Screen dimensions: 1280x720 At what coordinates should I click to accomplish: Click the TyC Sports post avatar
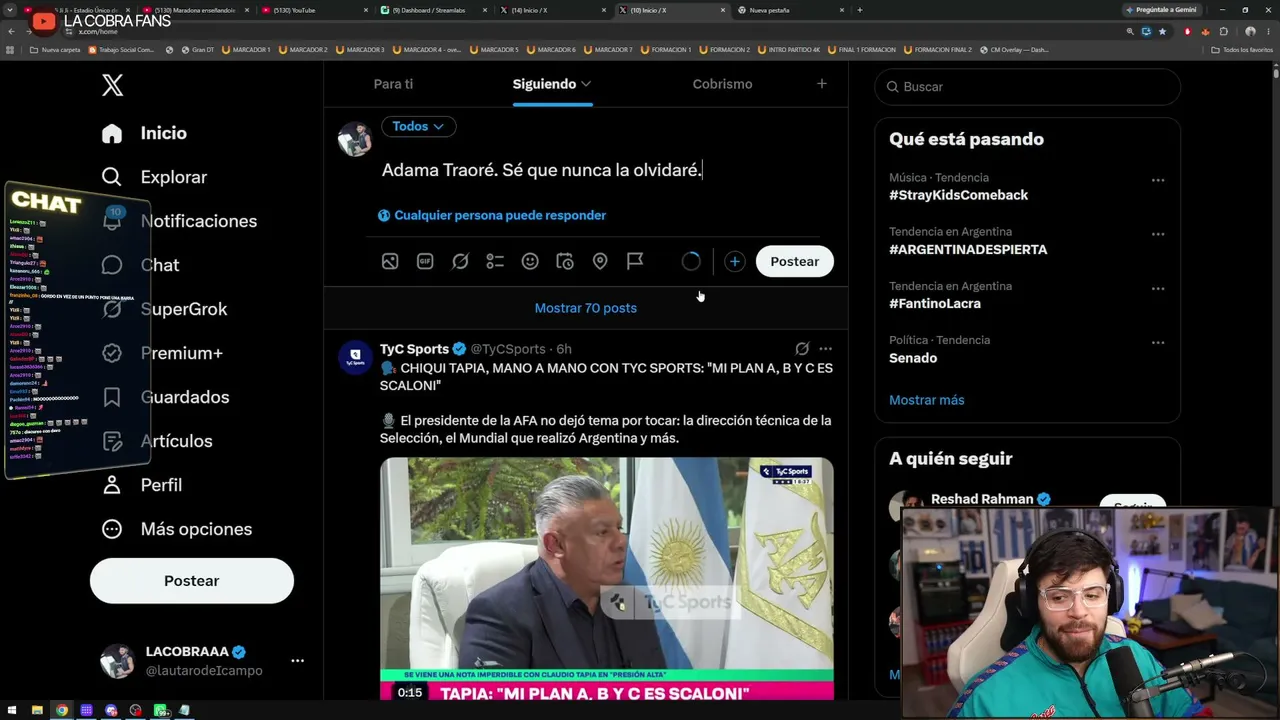pos(355,357)
